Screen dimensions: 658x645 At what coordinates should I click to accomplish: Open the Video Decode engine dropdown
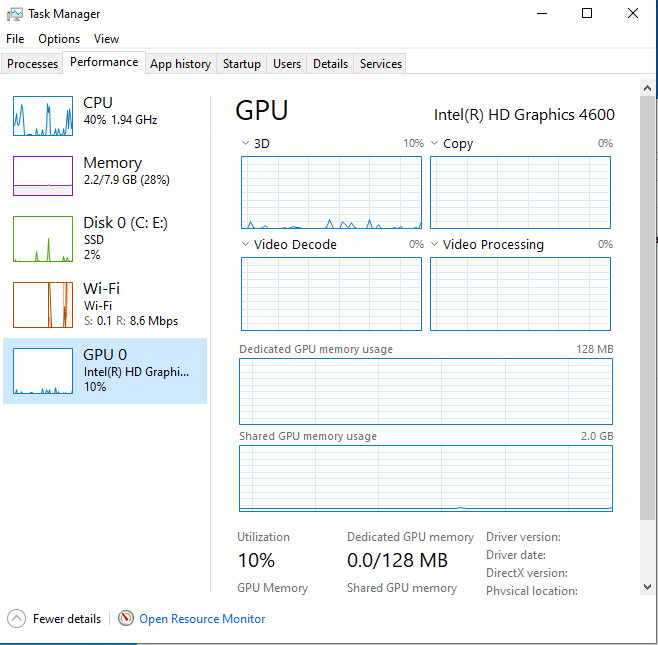[x=245, y=244]
